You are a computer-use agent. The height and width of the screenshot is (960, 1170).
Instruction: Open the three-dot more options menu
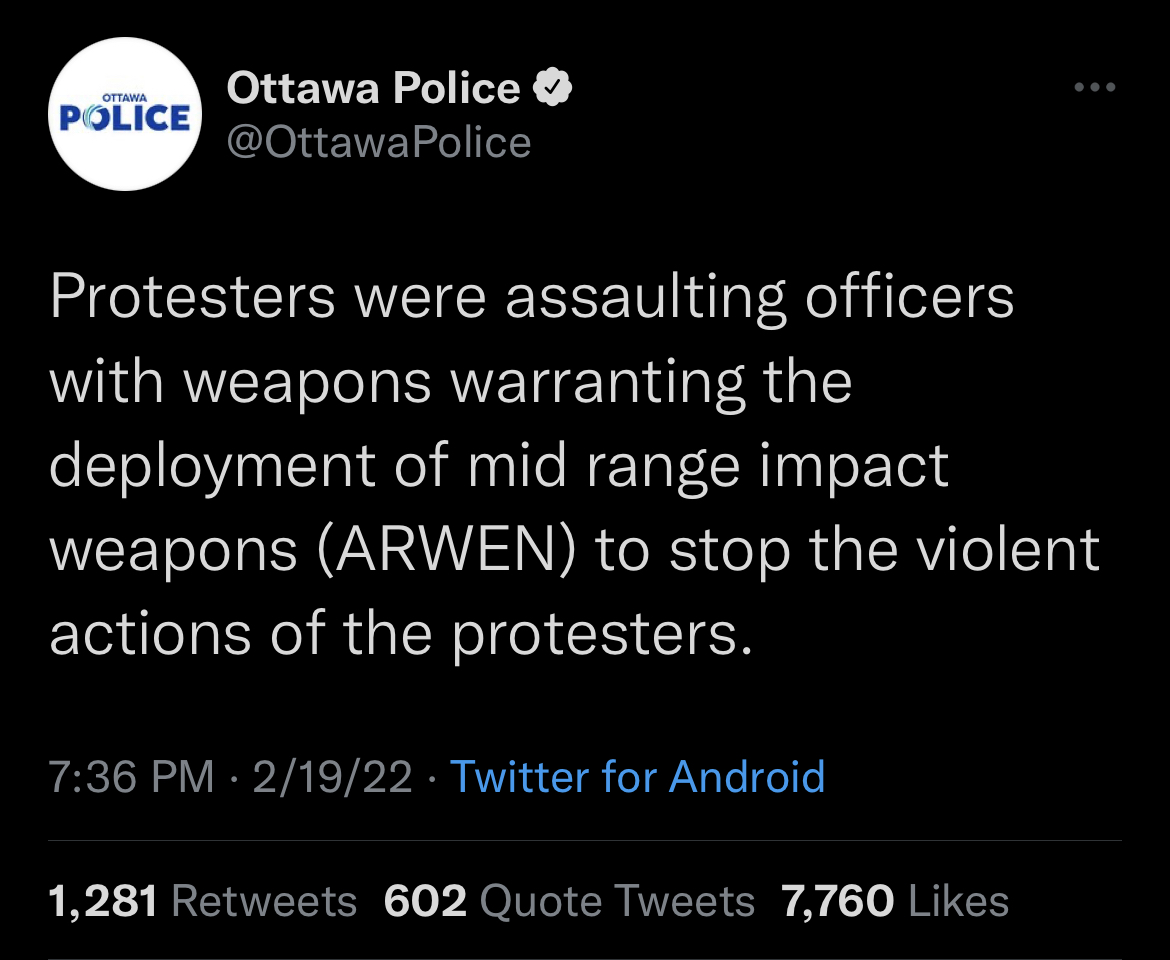pyautogui.click(x=1095, y=87)
